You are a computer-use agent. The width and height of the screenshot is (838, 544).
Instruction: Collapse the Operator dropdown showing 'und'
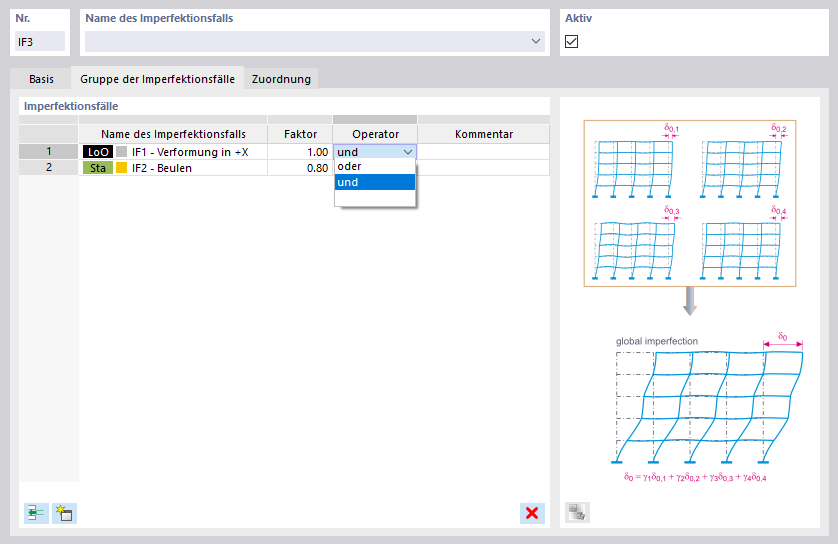pos(408,152)
